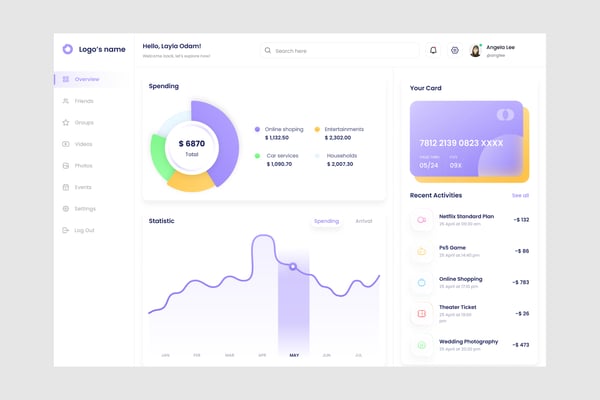The height and width of the screenshot is (400, 600).
Task: Click the Settings gear icon in sidebar
Action: click(x=66, y=209)
